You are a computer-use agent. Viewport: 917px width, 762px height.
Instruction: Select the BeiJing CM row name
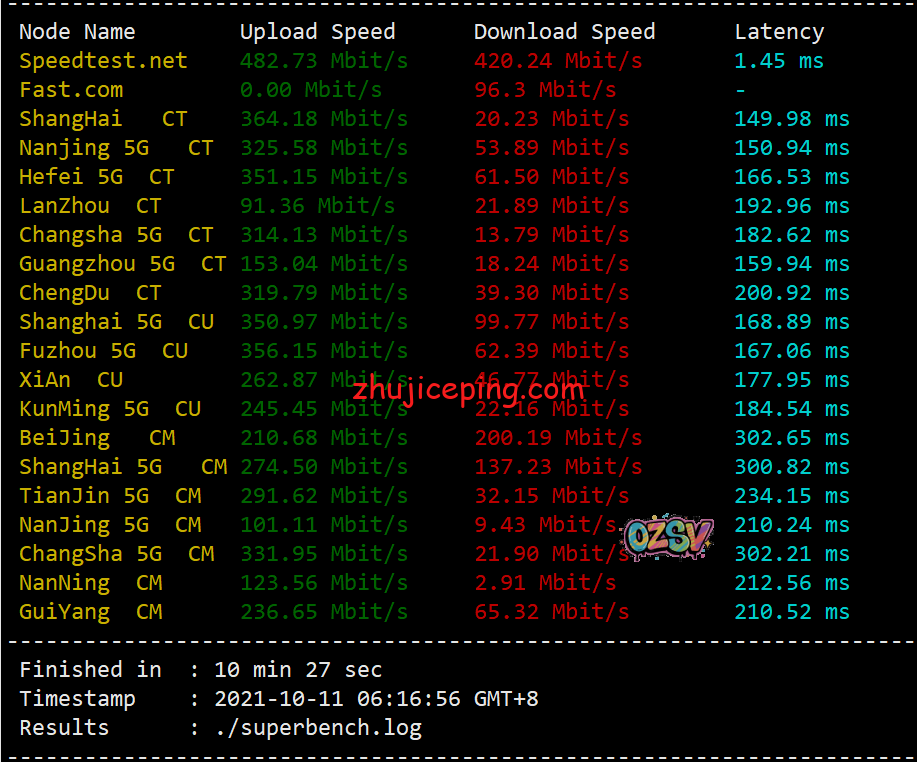coord(97,438)
